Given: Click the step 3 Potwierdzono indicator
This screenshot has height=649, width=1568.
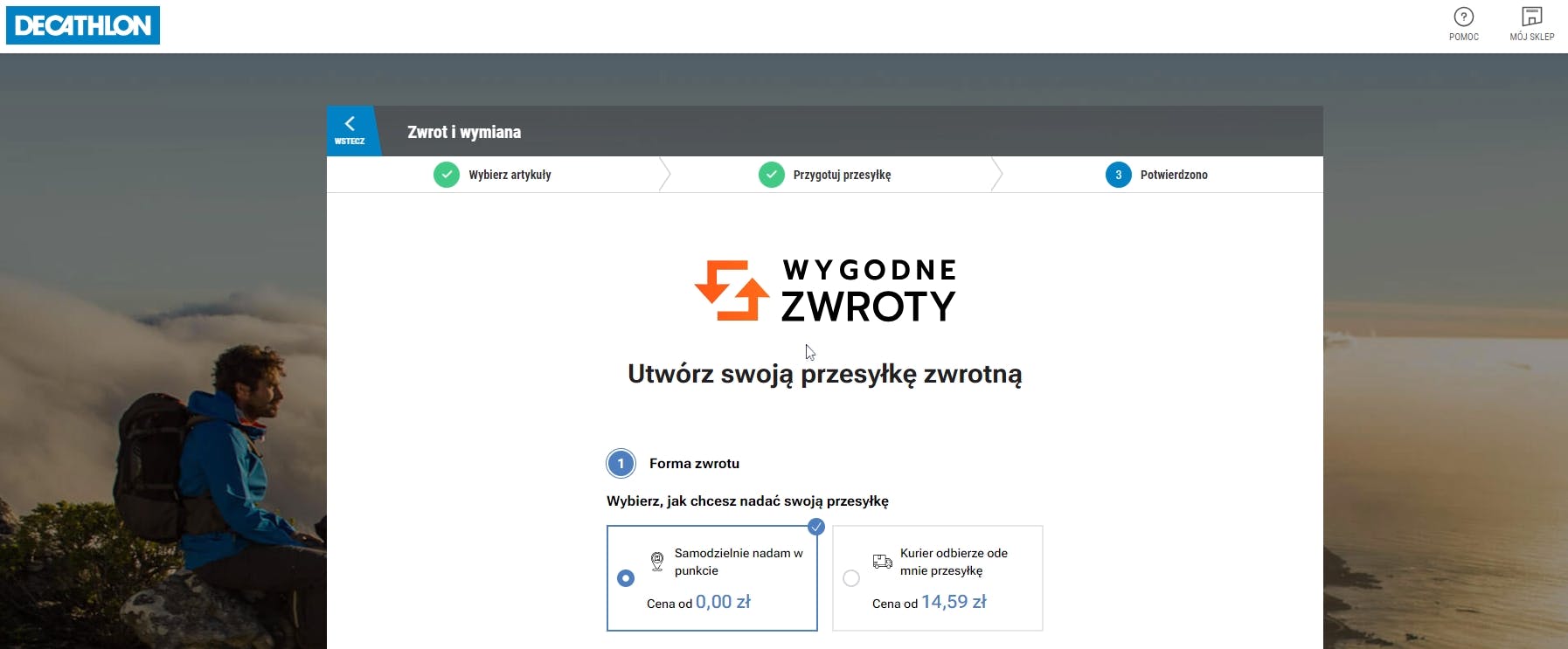Looking at the screenshot, I should pos(1117,174).
